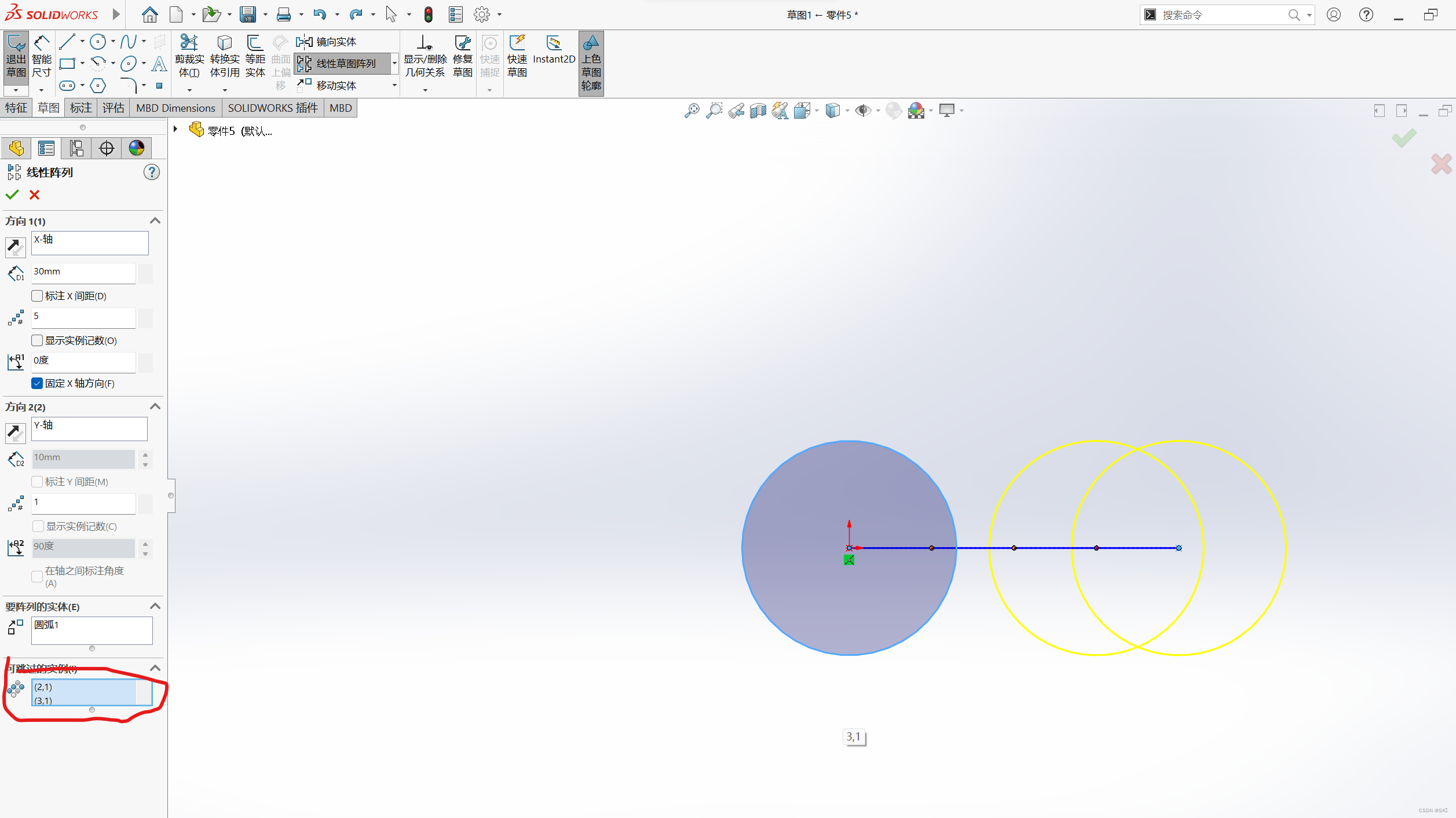
Task: Switch to the 评估 ribbon tab
Action: click(x=114, y=108)
